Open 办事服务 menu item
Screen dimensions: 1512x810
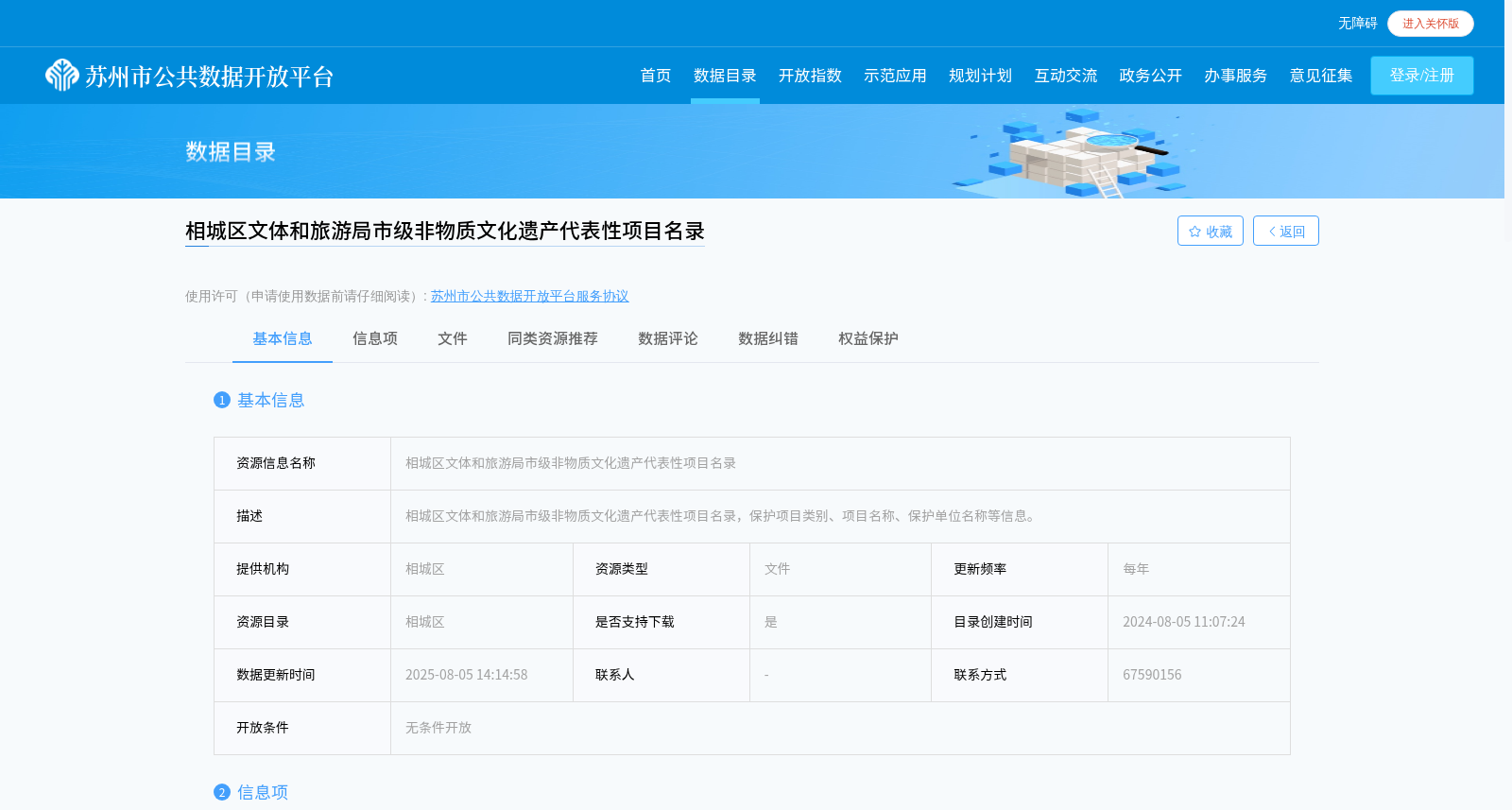click(1235, 76)
